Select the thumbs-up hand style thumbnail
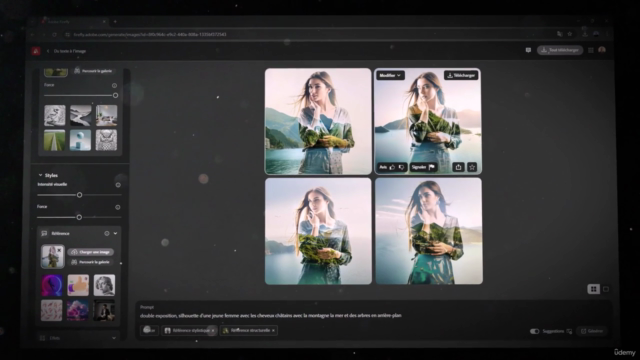Viewport: 640px width, 360px height. (x=78, y=285)
